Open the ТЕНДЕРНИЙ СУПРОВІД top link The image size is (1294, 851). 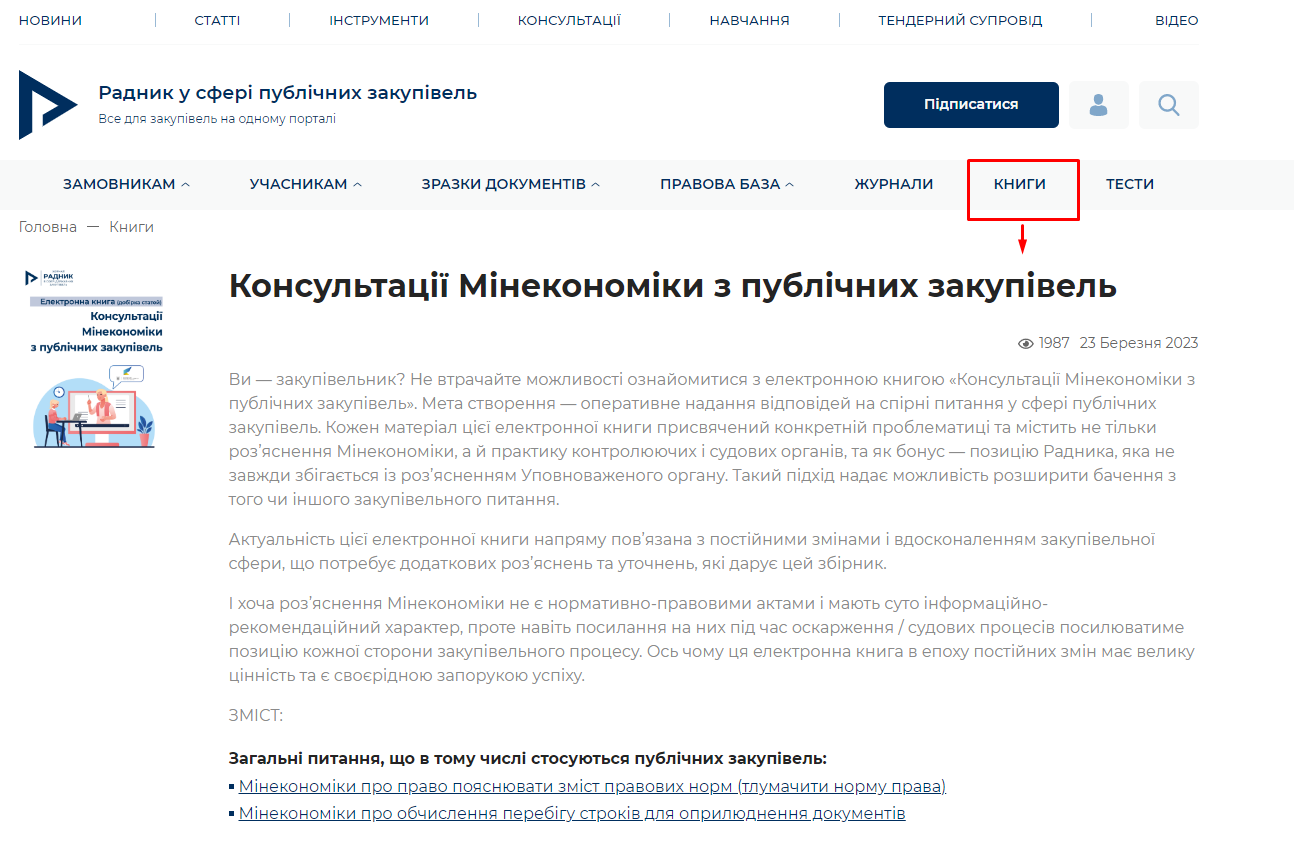[960, 20]
